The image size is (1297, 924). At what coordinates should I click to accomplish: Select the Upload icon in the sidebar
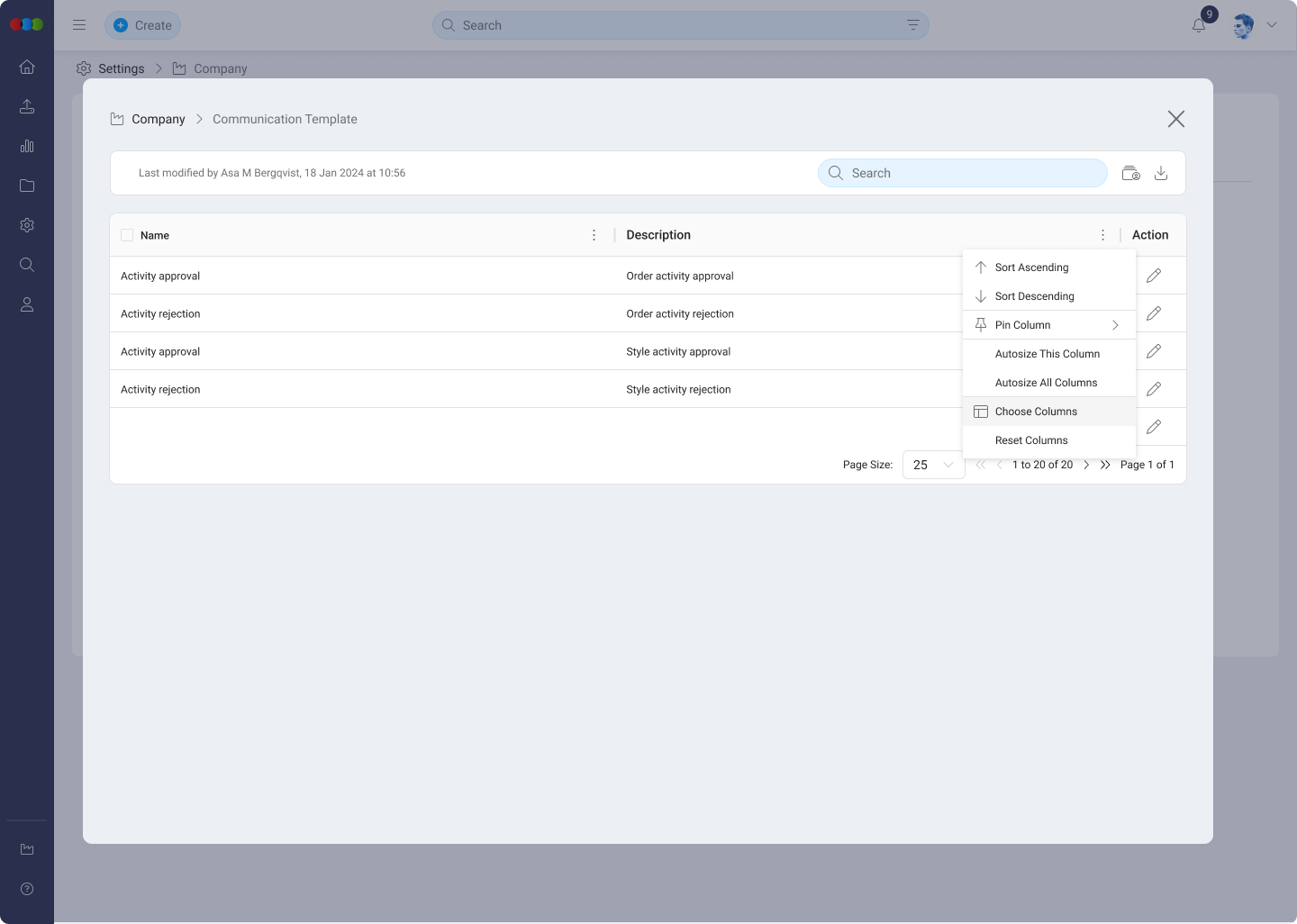pos(27,106)
